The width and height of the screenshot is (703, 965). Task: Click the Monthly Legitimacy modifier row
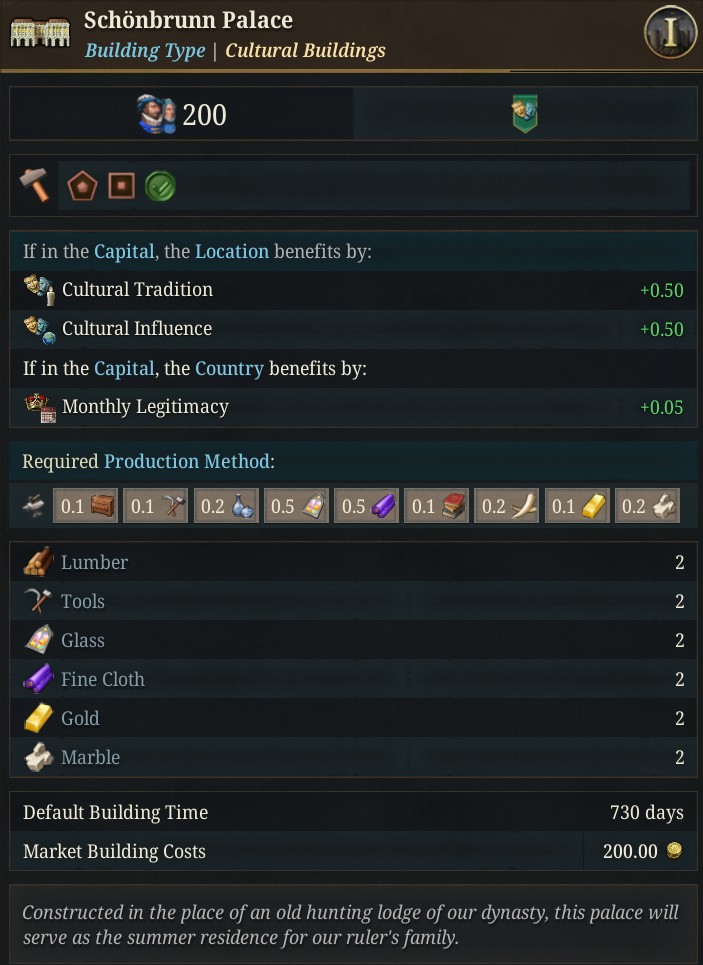(352, 407)
